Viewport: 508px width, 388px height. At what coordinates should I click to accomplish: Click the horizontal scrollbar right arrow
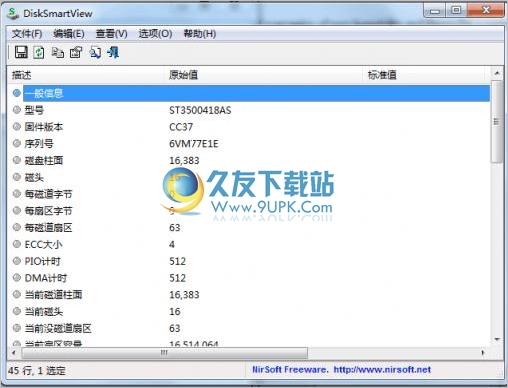[483, 352]
